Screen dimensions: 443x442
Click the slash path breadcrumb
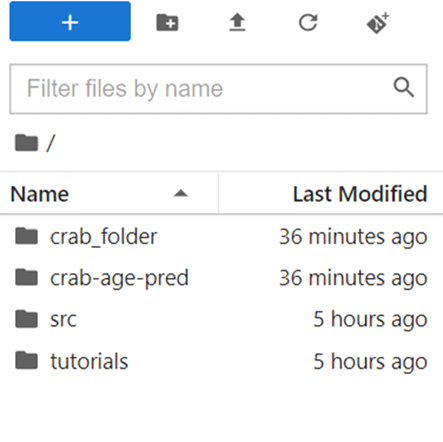(x=50, y=143)
